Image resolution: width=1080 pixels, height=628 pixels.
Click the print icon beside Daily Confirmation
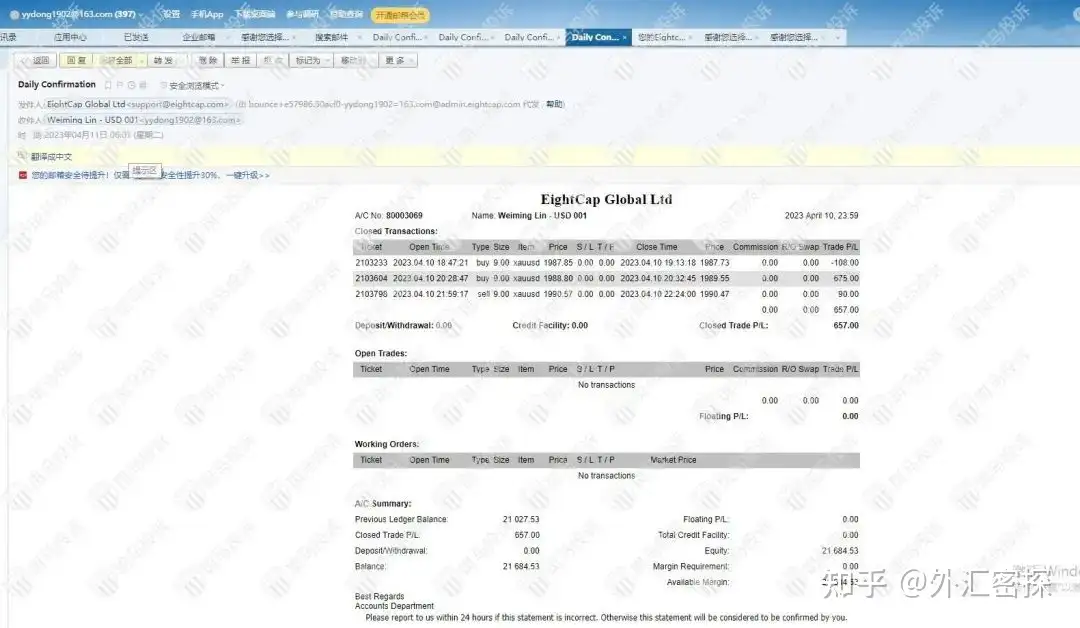coord(143,85)
